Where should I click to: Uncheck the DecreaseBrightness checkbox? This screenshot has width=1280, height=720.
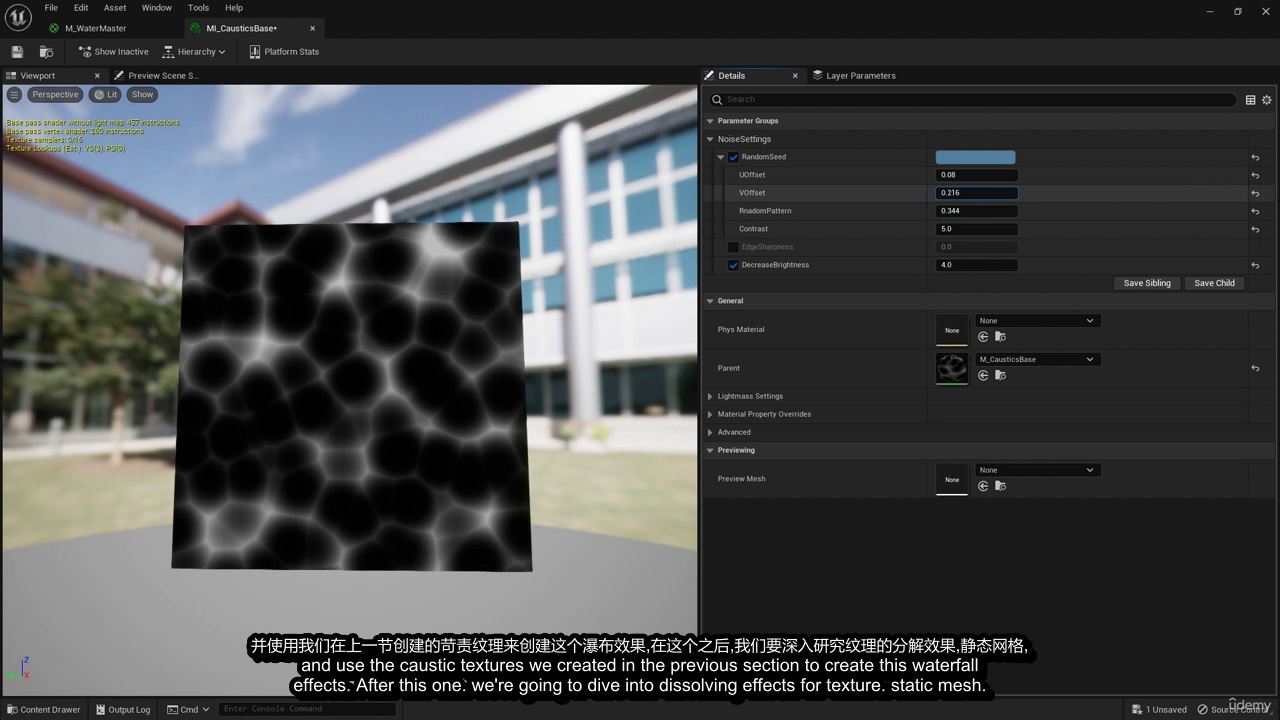(x=733, y=265)
